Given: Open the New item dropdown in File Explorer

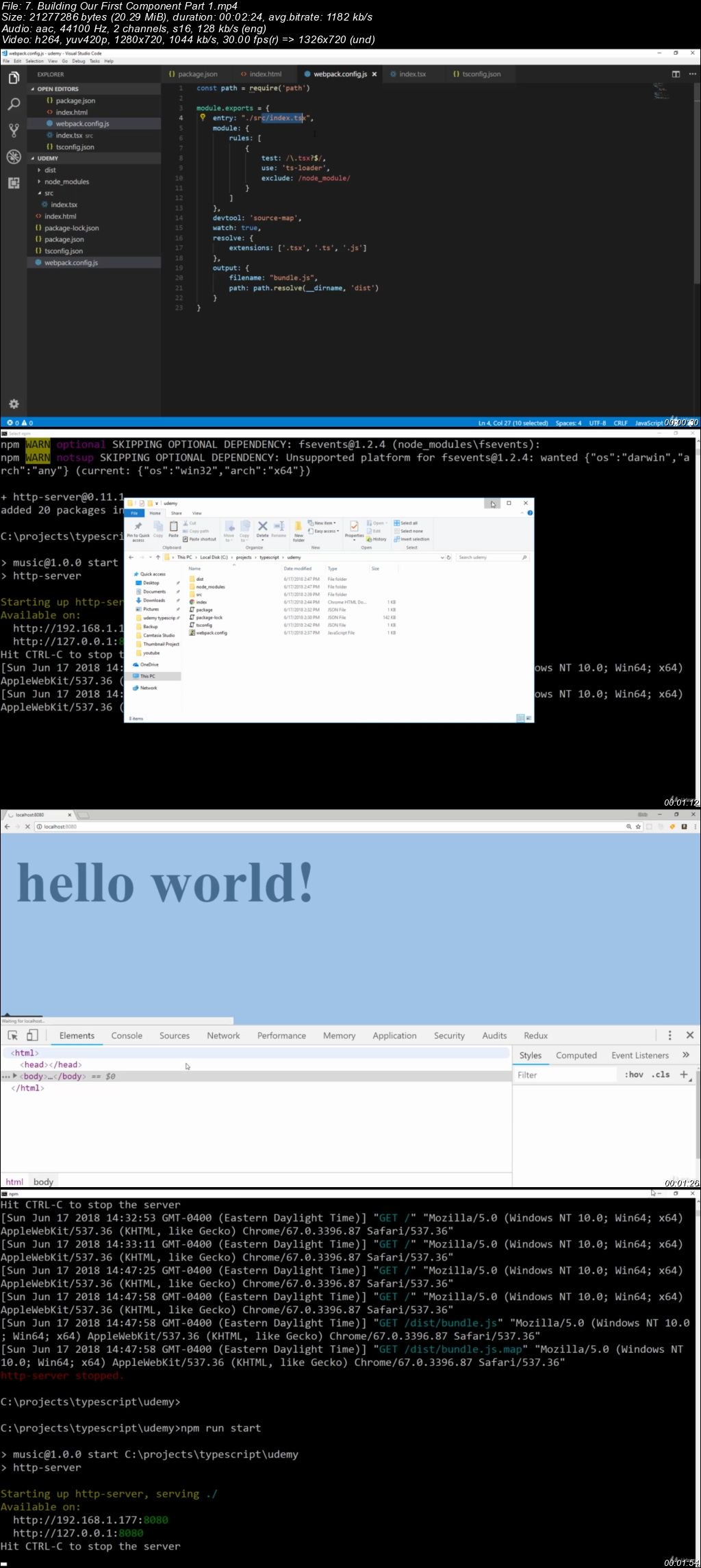Looking at the screenshot, I should 322,523.
